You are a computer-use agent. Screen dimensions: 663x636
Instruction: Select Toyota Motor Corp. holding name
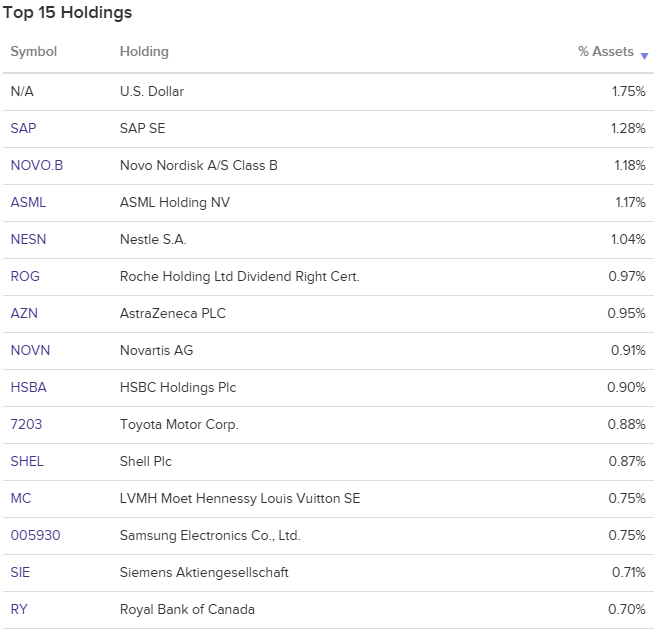coord(179,425)
